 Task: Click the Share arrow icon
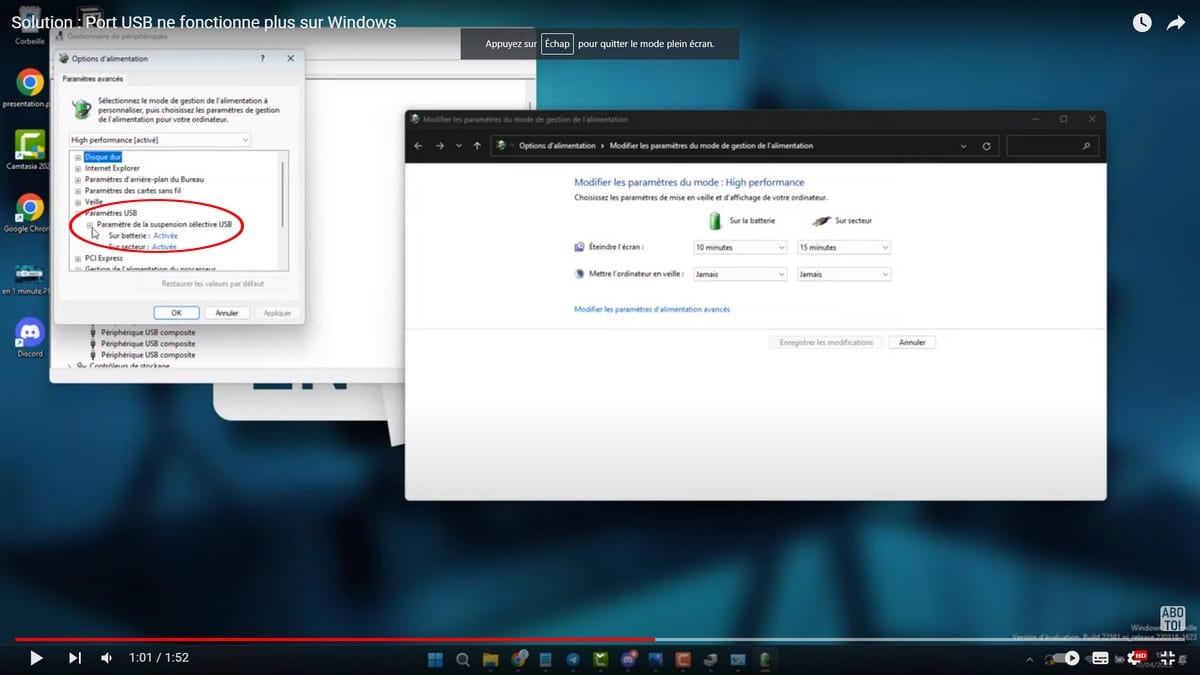pyautogui.click(x=1175, y=23)
